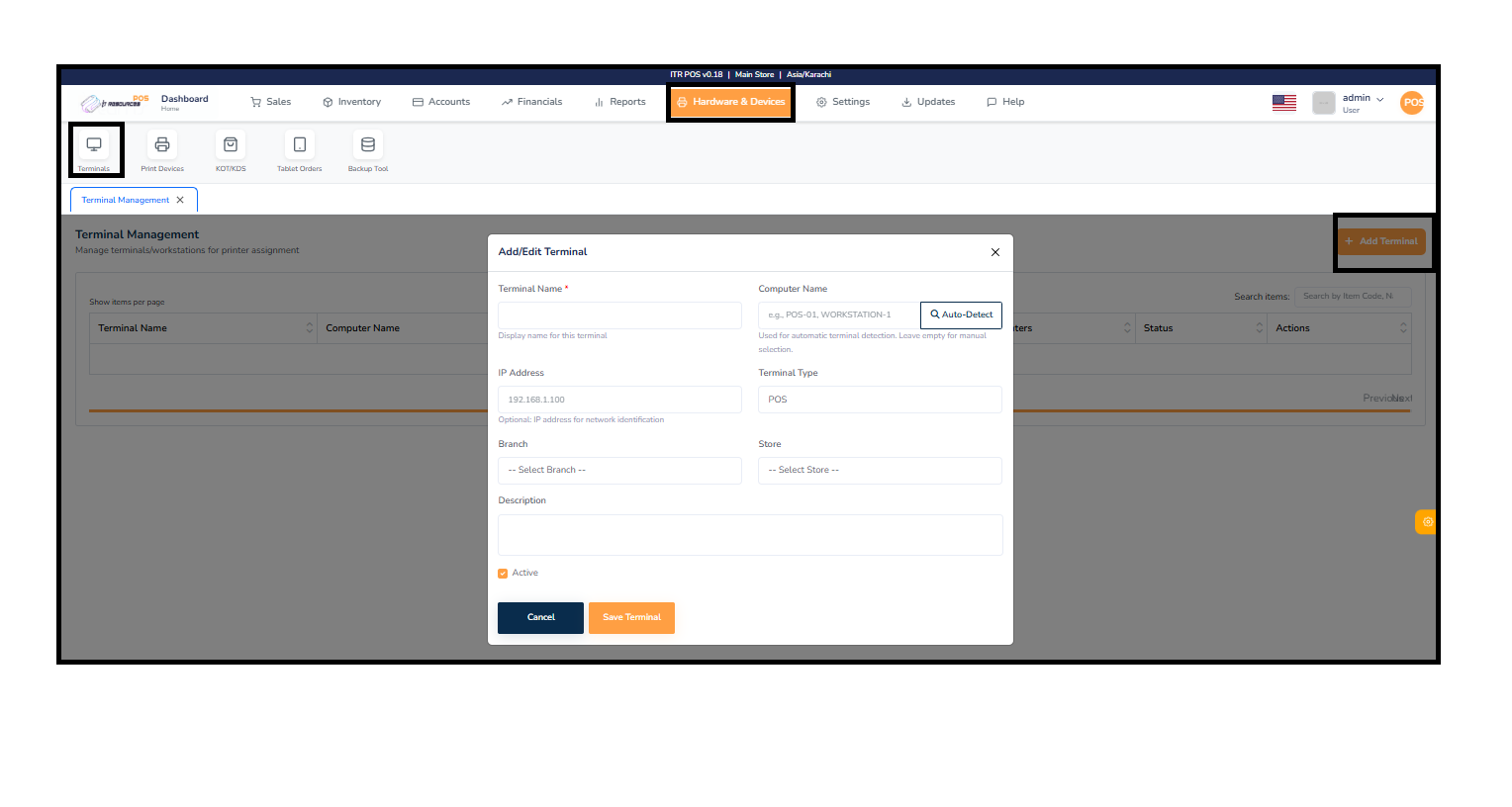Open the Select Branch dropdown
1512x807 pixels.
tap(619, 470)
